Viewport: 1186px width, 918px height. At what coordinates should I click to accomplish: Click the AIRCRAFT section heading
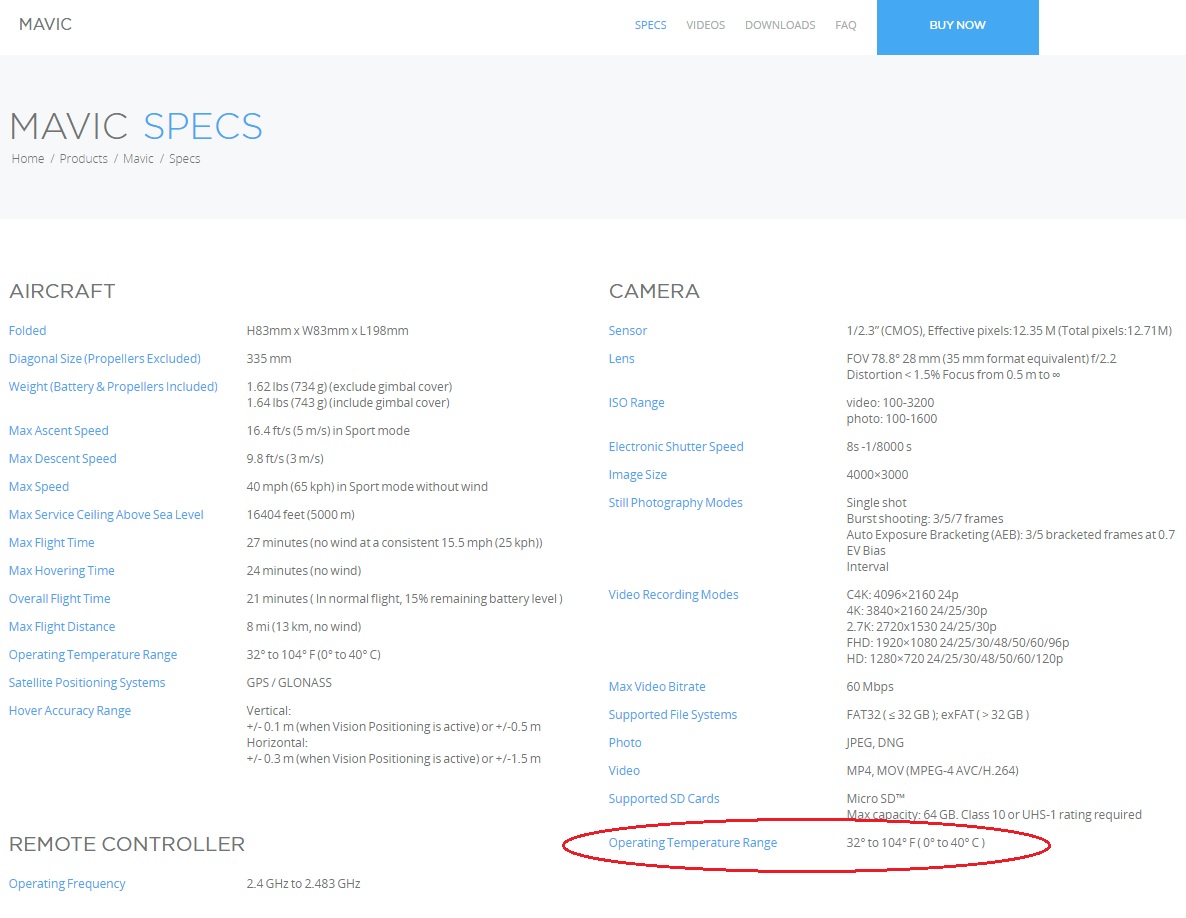coord(62,291)
